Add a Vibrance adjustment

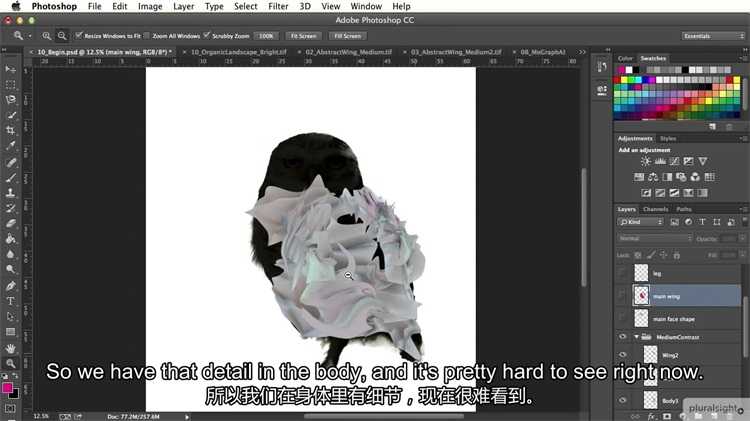(703, 162)
